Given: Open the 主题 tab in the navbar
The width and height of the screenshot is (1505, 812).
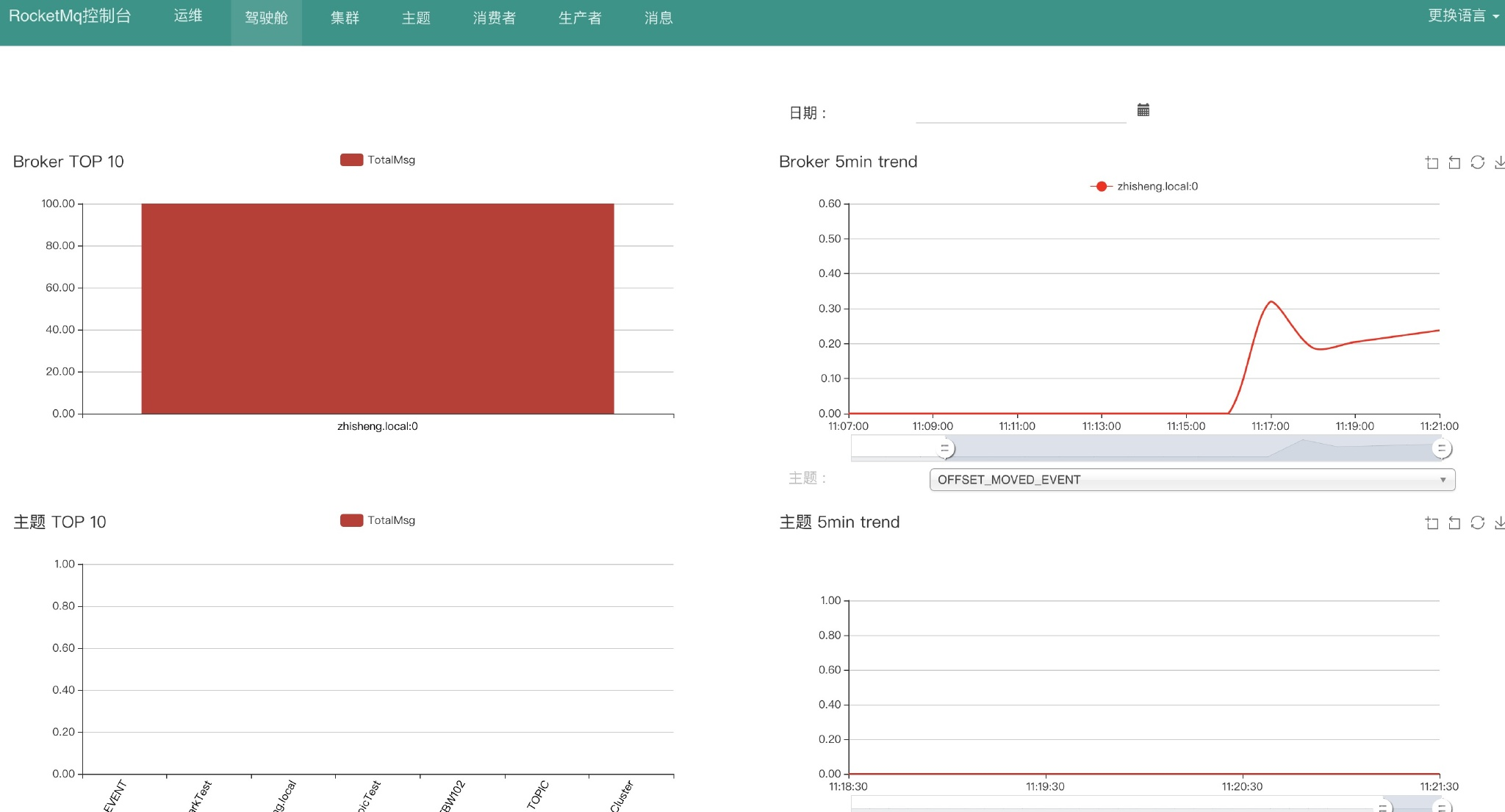Looking at the screenshot, I should tap(416, 18).
